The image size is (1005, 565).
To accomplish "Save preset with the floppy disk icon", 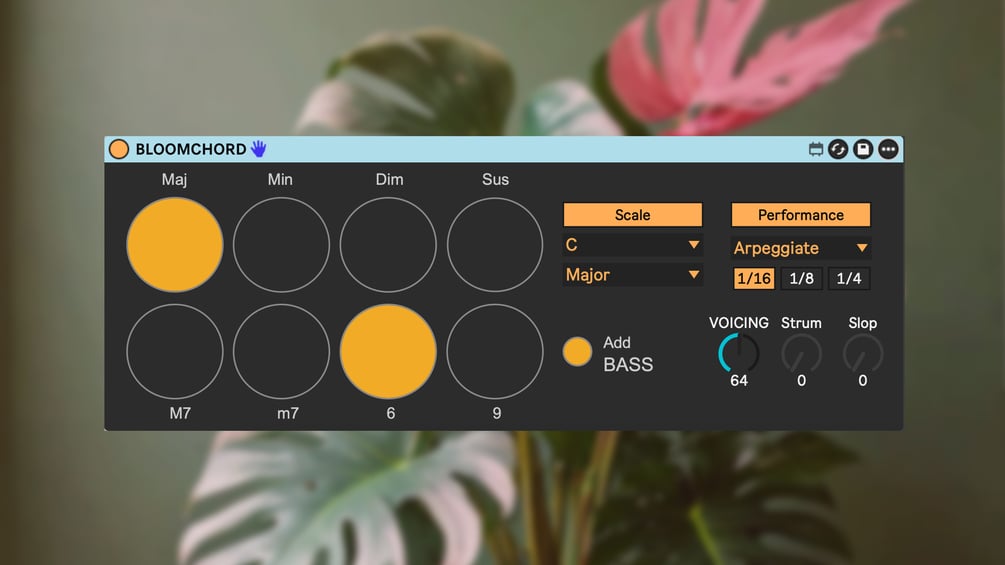I will (x=863, y=149).
